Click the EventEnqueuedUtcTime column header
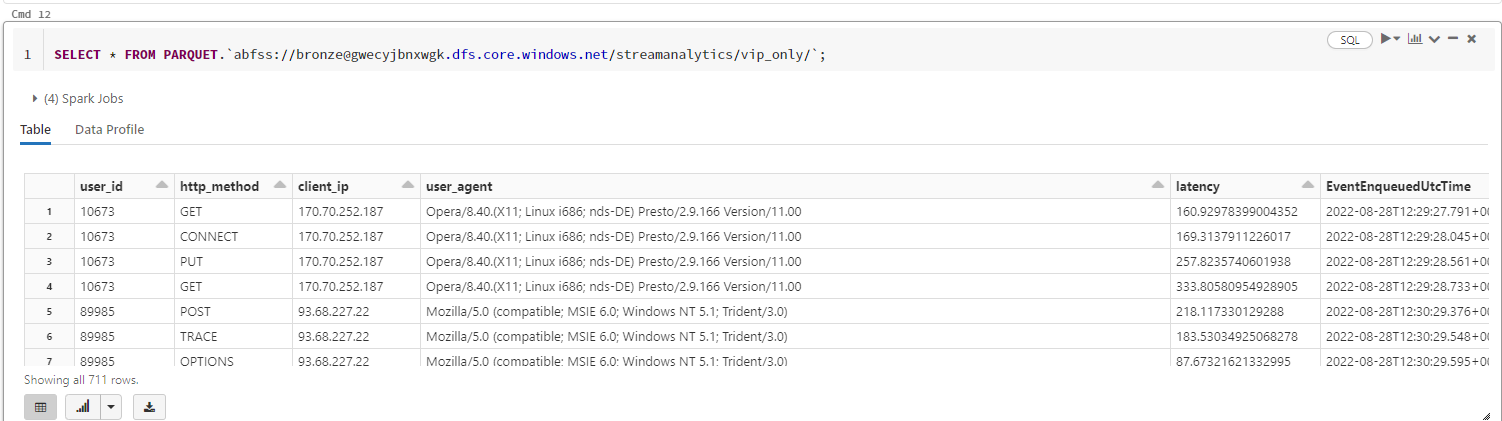Screen dimensions: 1502x421 pos(1398,186)
